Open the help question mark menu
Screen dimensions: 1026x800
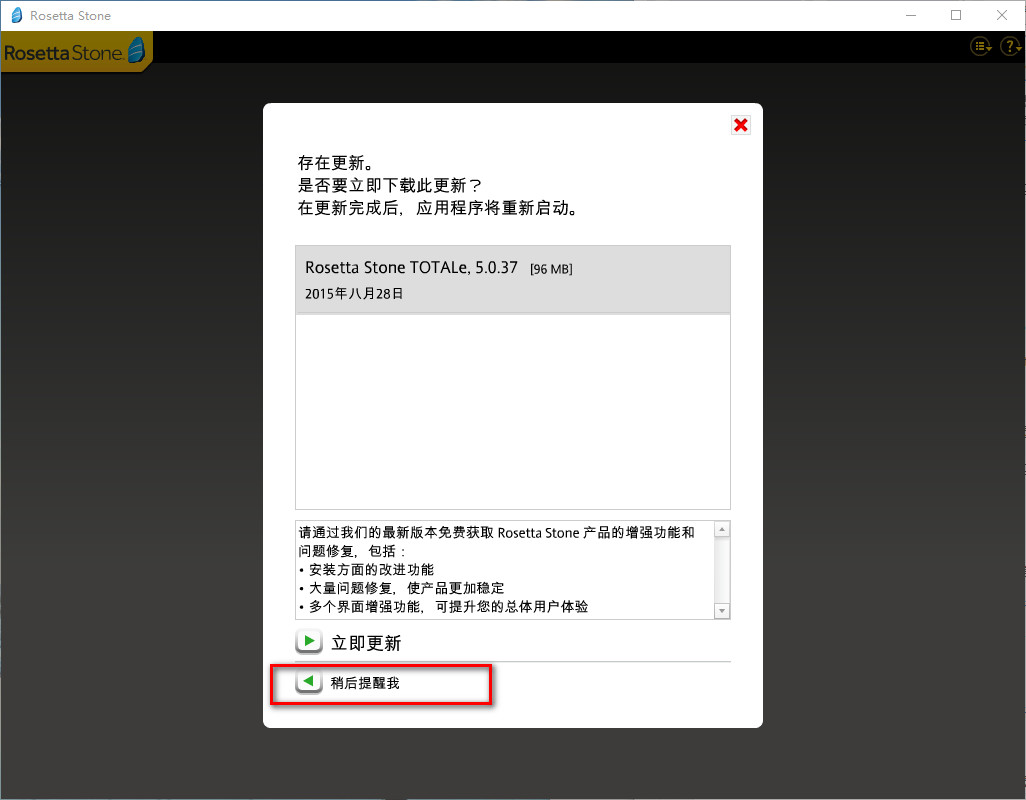[x=1011, y=46]
